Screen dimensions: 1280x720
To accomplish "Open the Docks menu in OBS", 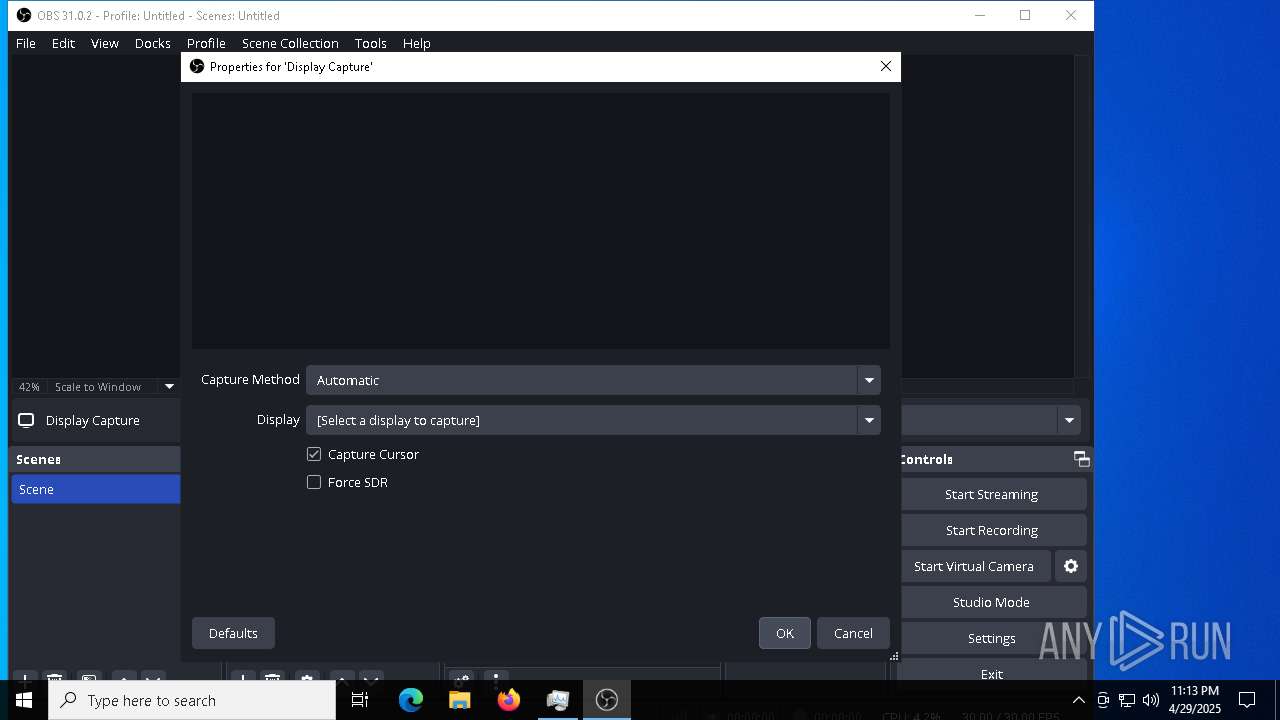I will coord(153,43).
